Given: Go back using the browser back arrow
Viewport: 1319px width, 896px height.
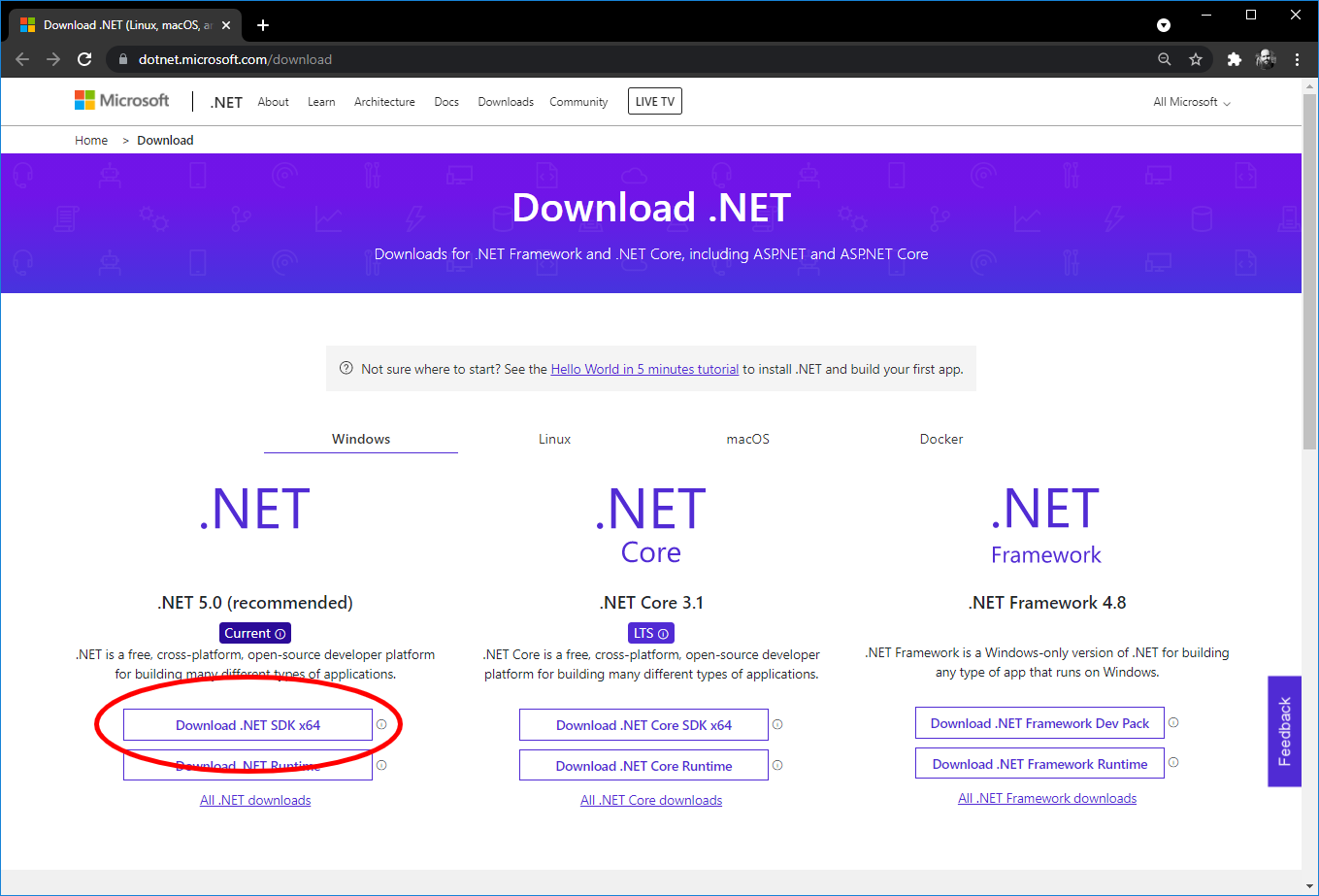Looking at the screenshot, I should click(22, 59).
